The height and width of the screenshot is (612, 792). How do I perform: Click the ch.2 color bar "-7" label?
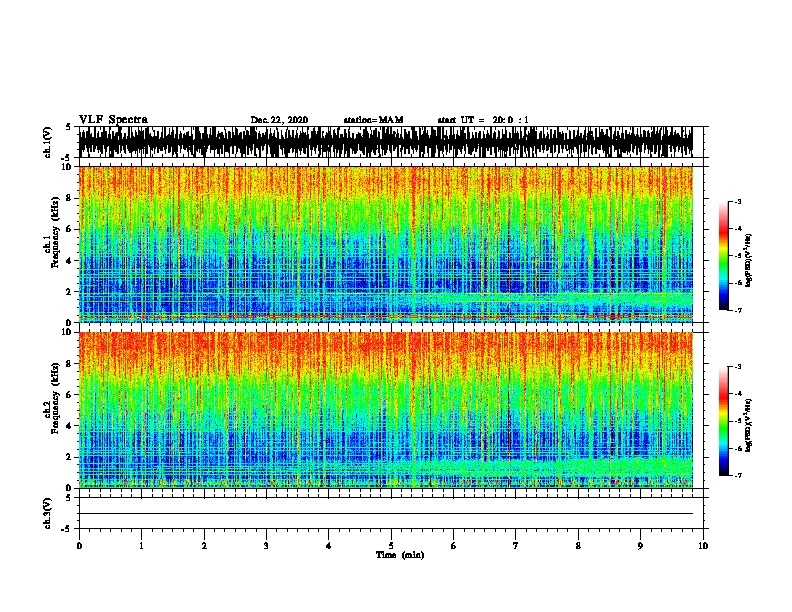[738, 475]
